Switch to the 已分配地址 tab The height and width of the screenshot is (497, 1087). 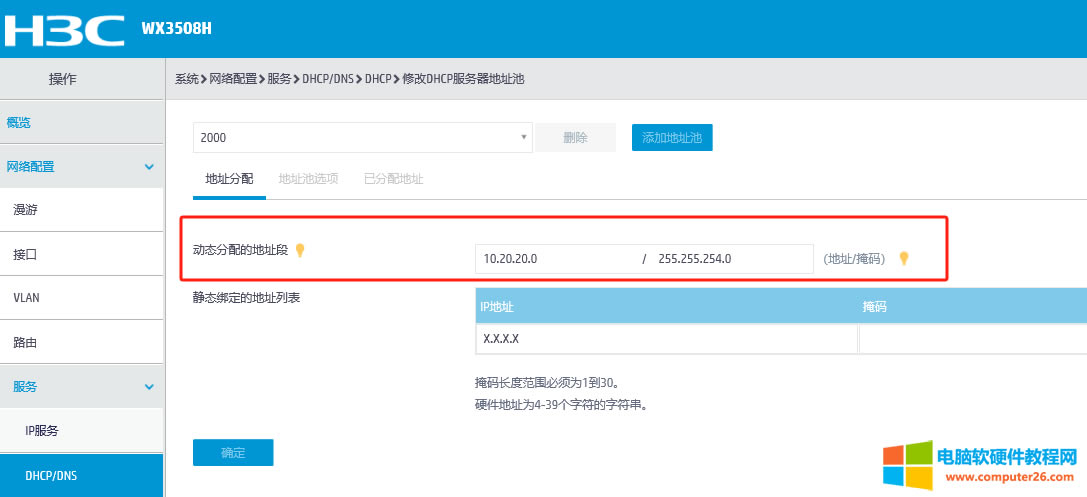[x=393, y=179]
